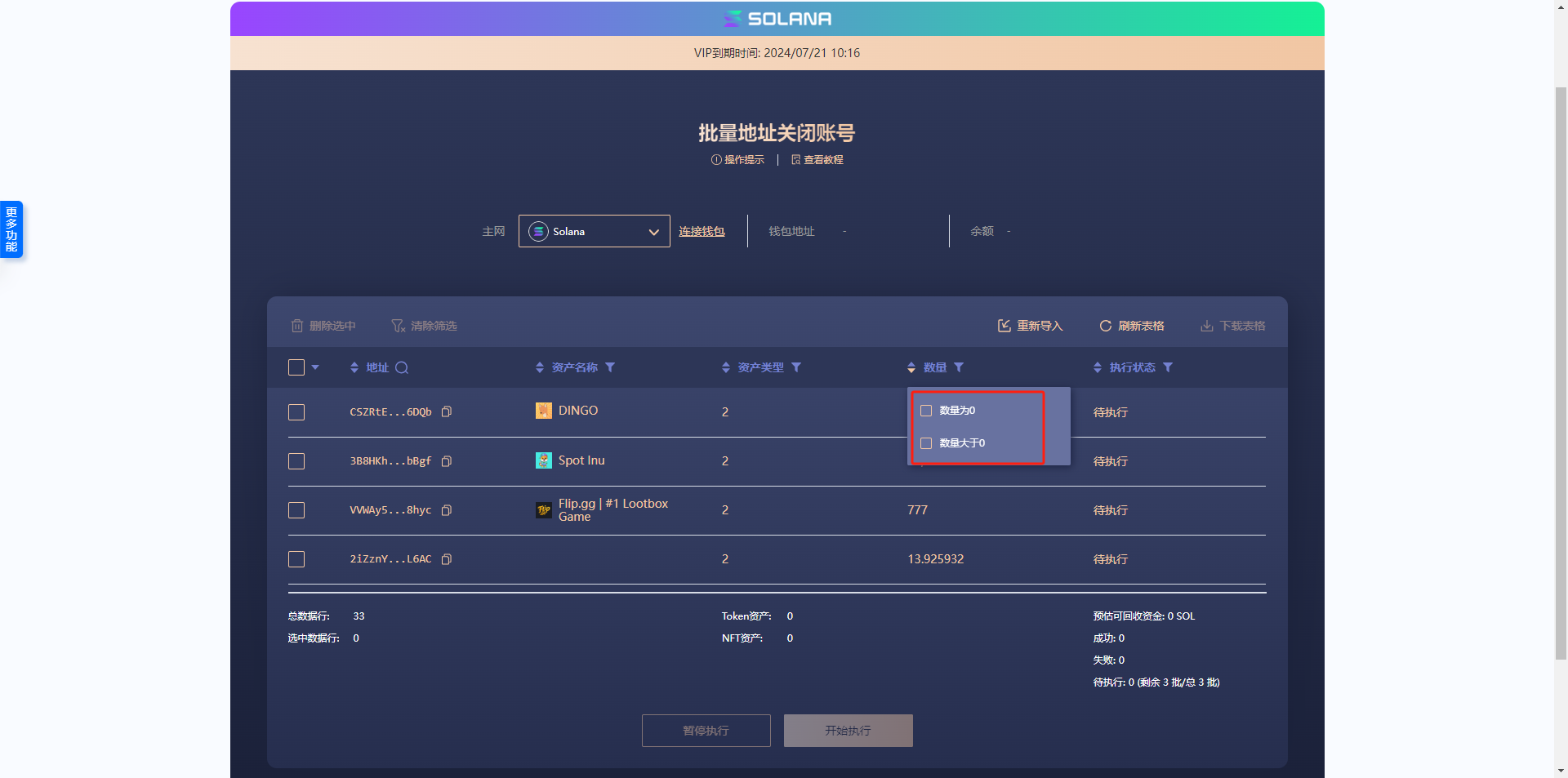
Task: Toggle select-all checkbox in table header
Action: (296, 367)
